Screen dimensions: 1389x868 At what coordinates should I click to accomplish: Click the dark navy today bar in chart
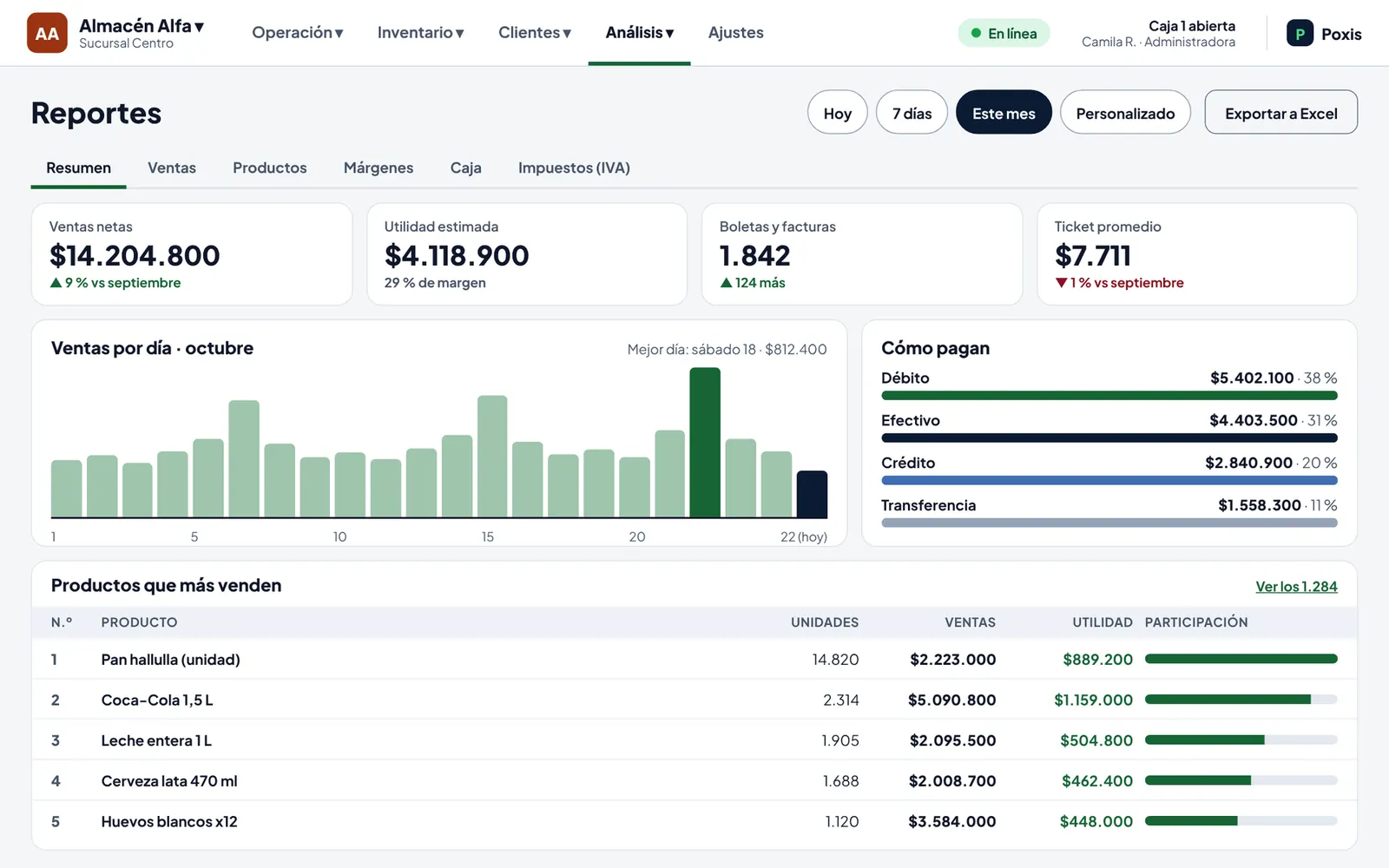(x=812, y=495)
